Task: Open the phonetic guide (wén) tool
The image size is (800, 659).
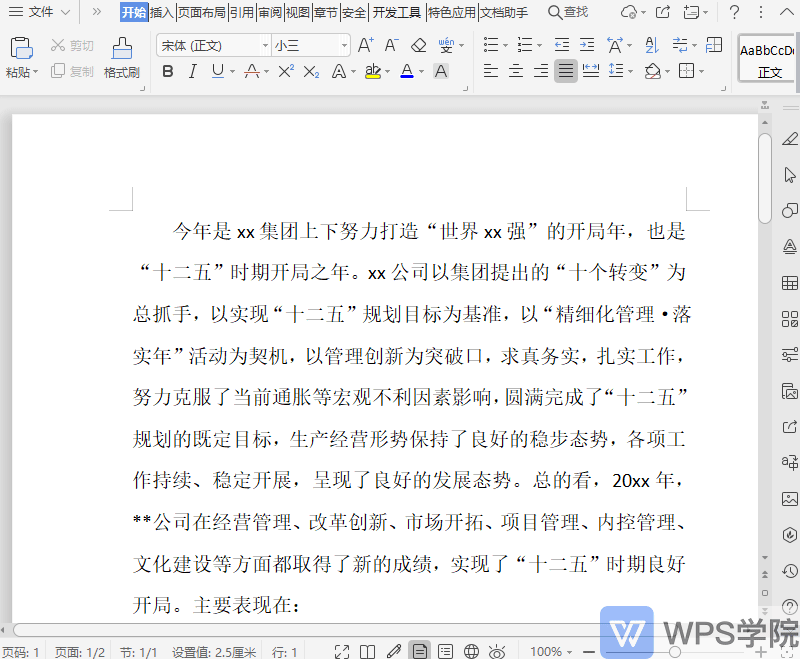Action: point(446,45)
